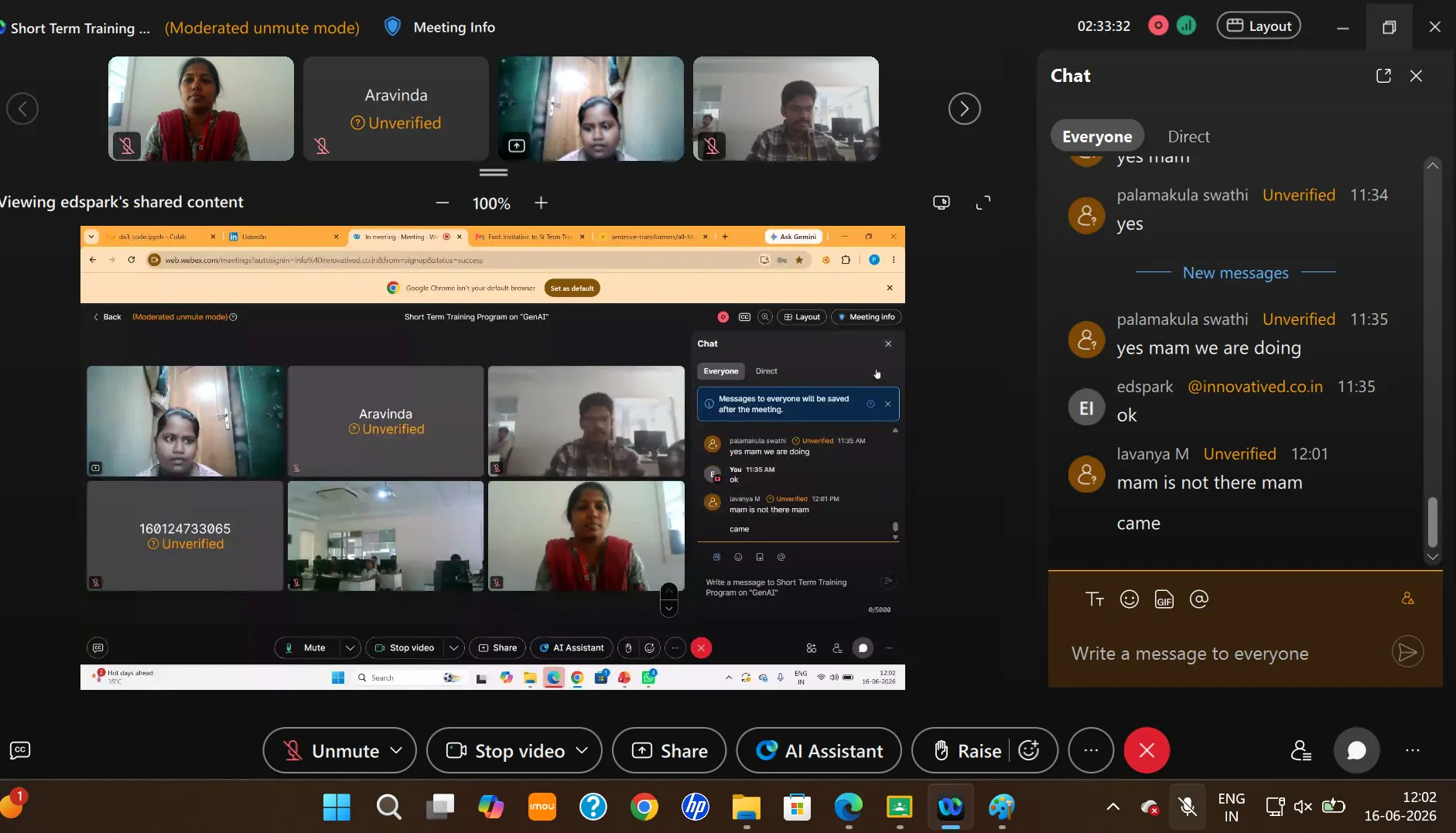1456x833 pixels.
Task: Toggle the chat panel bubble button
Action: click(x=1356, y=750)
